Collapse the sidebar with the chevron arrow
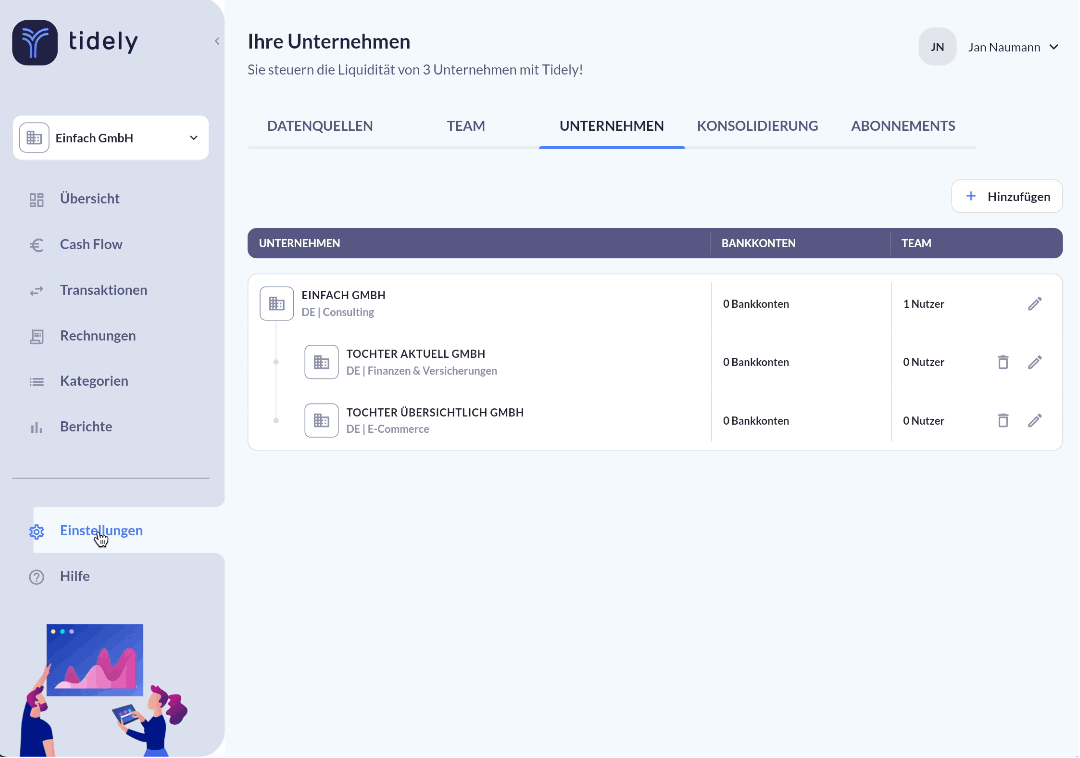The image size is (1080, 758). [217, 42]
